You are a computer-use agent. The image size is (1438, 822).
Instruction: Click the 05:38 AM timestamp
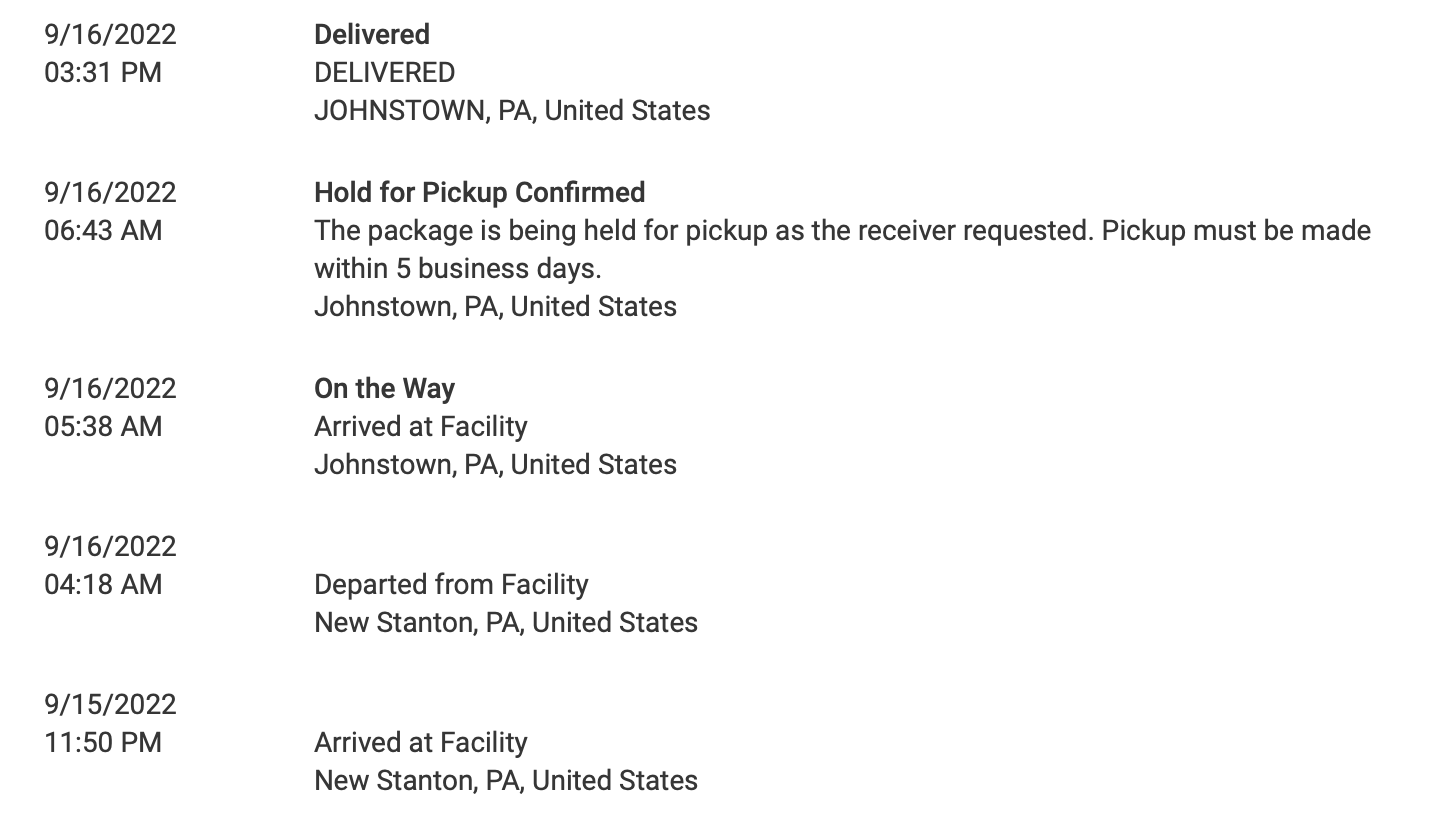[103, 426]
